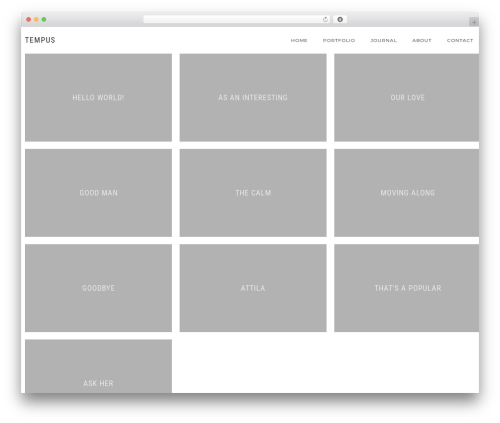The image size is (500, 423).
Task: Click the browser address bar field
Action: 237,20
